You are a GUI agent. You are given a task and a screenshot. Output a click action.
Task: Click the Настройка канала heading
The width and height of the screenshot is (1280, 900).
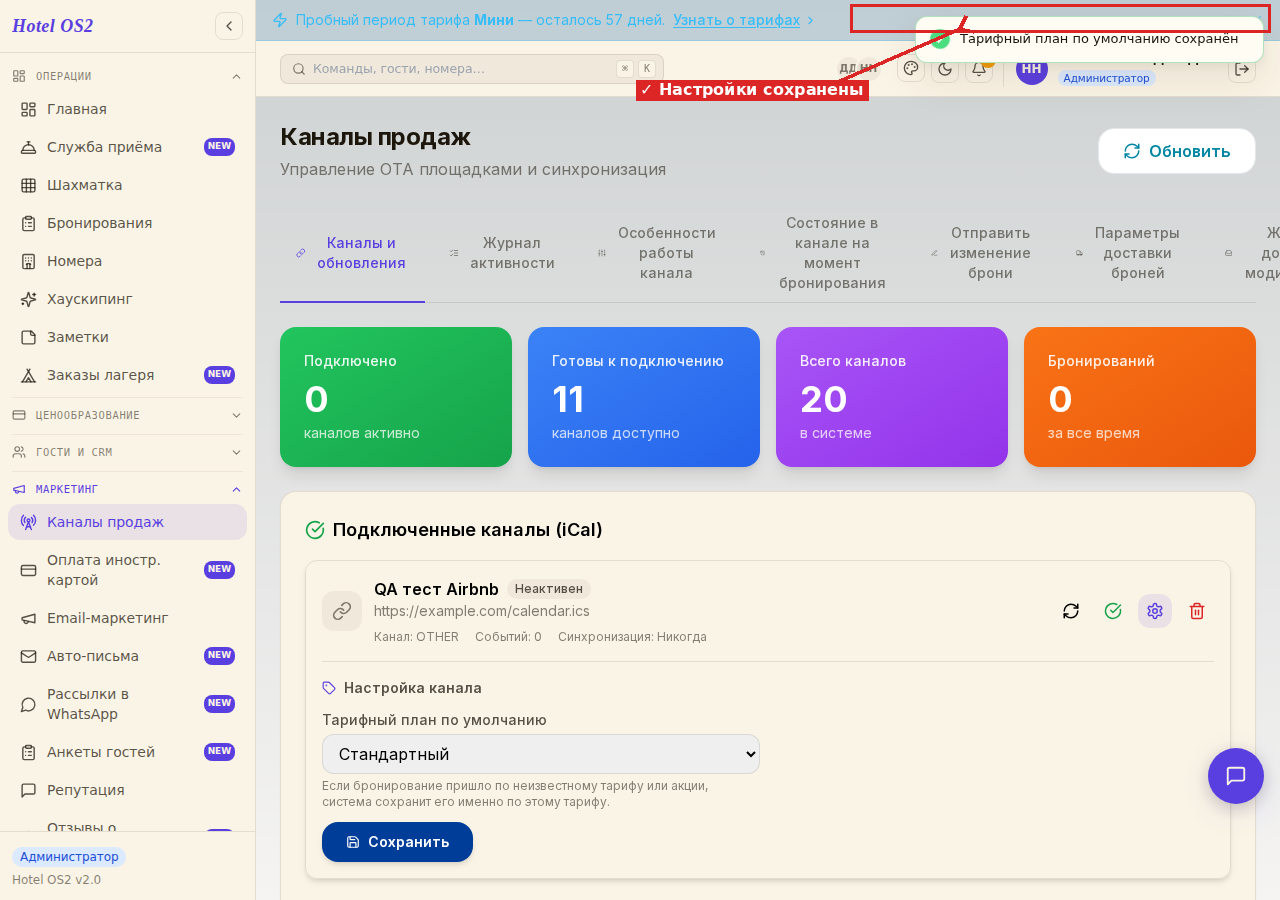click(x=412, y=688)
